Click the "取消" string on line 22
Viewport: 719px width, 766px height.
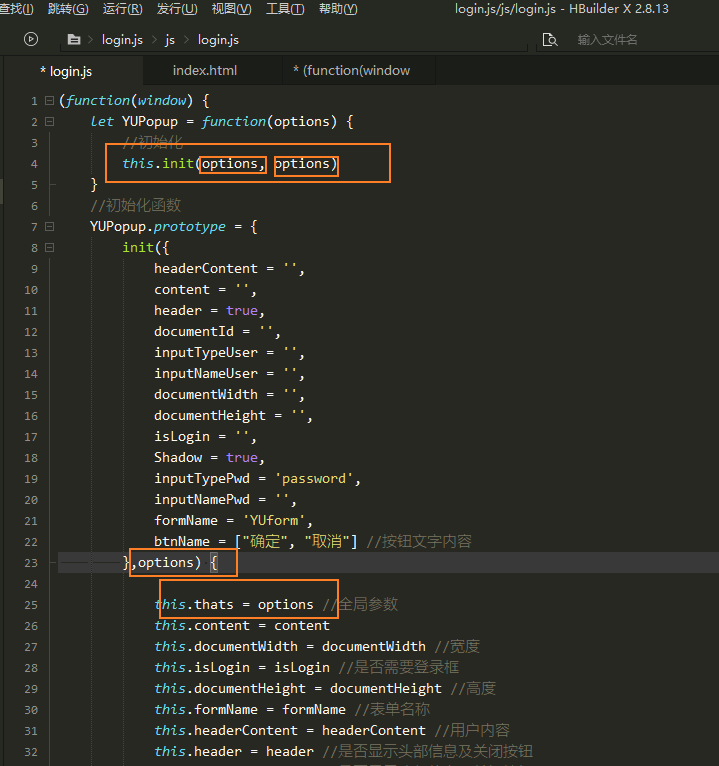[326, 542]
